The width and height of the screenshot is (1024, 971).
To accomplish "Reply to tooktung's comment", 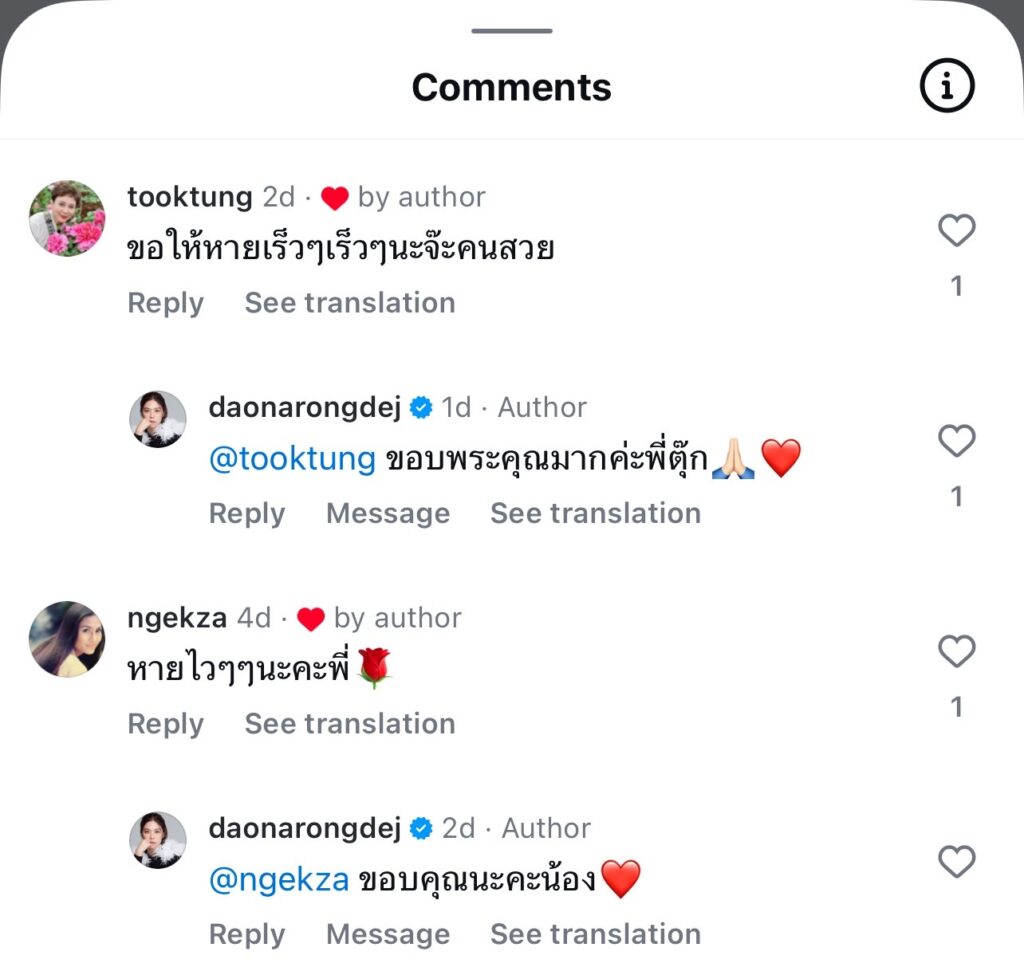I will click(165, 303).
